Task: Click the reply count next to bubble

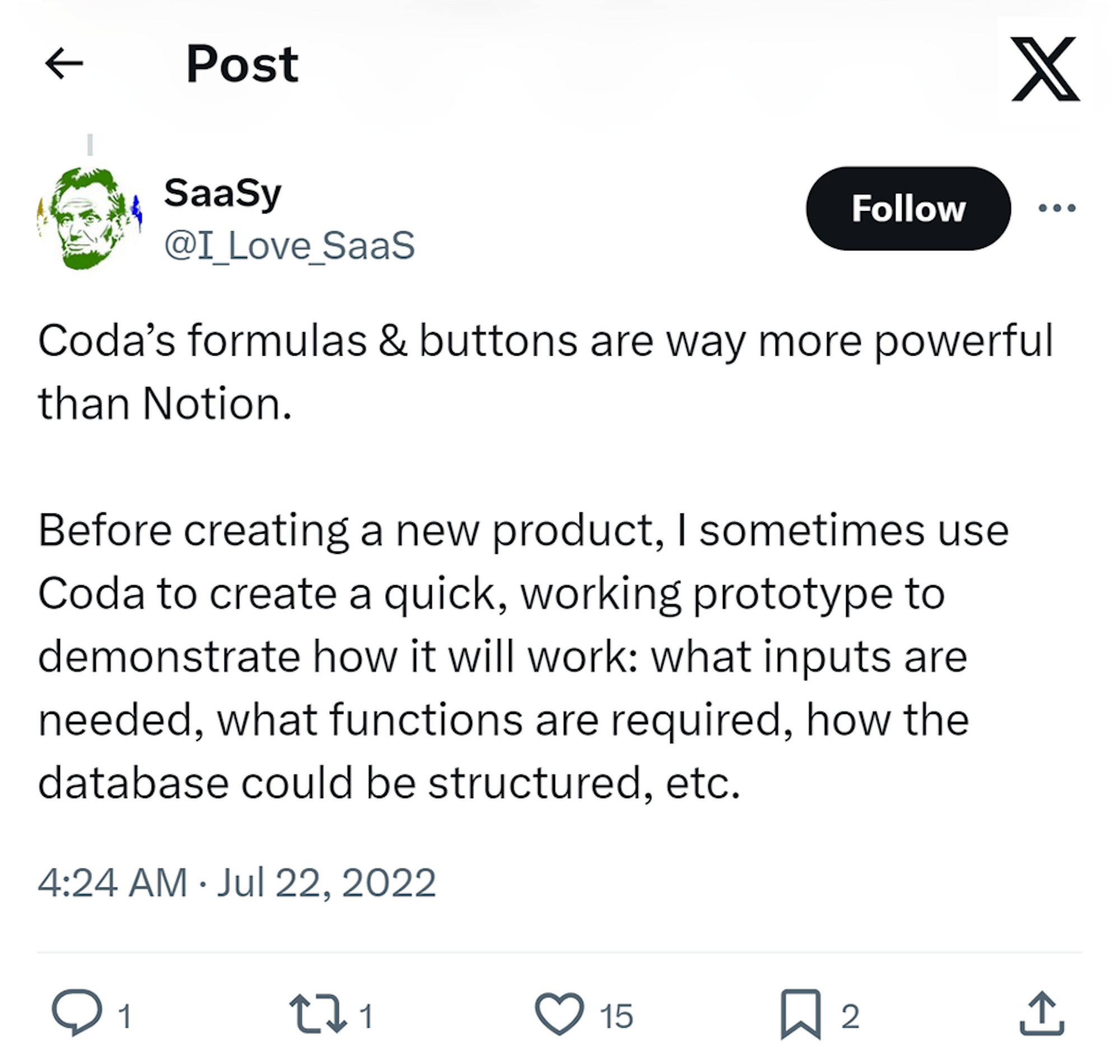Action: click(x=125, y=1016)
